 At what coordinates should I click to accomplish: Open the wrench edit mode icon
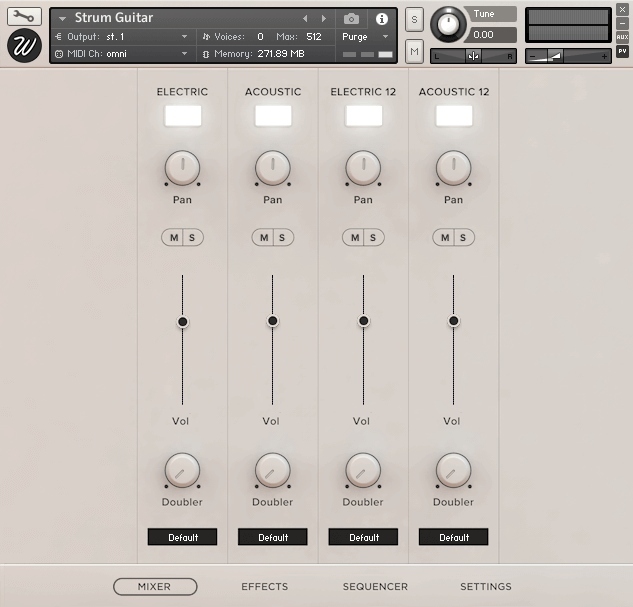24,16
